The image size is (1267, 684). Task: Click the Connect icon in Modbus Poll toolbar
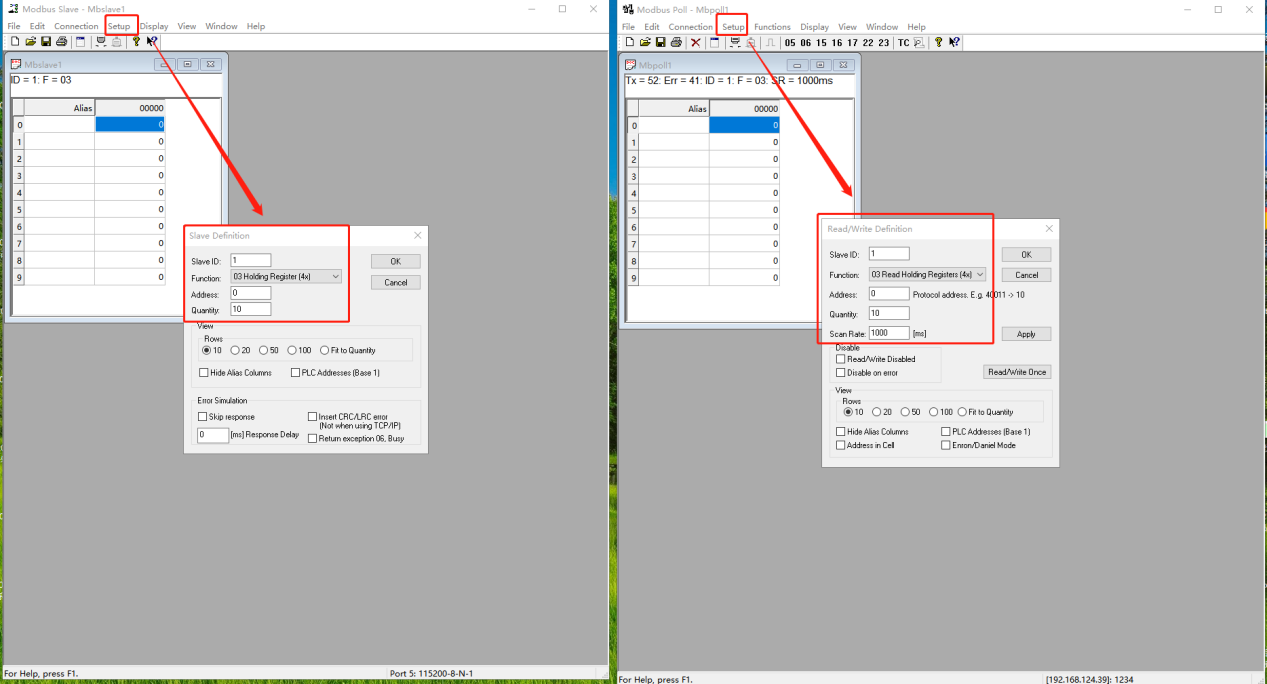(735, 42)
